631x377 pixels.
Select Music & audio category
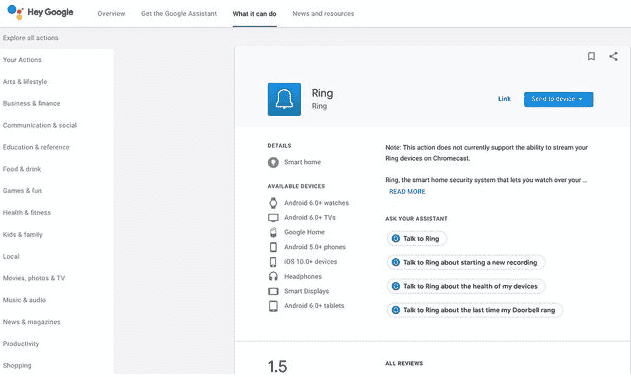[24, 300]
